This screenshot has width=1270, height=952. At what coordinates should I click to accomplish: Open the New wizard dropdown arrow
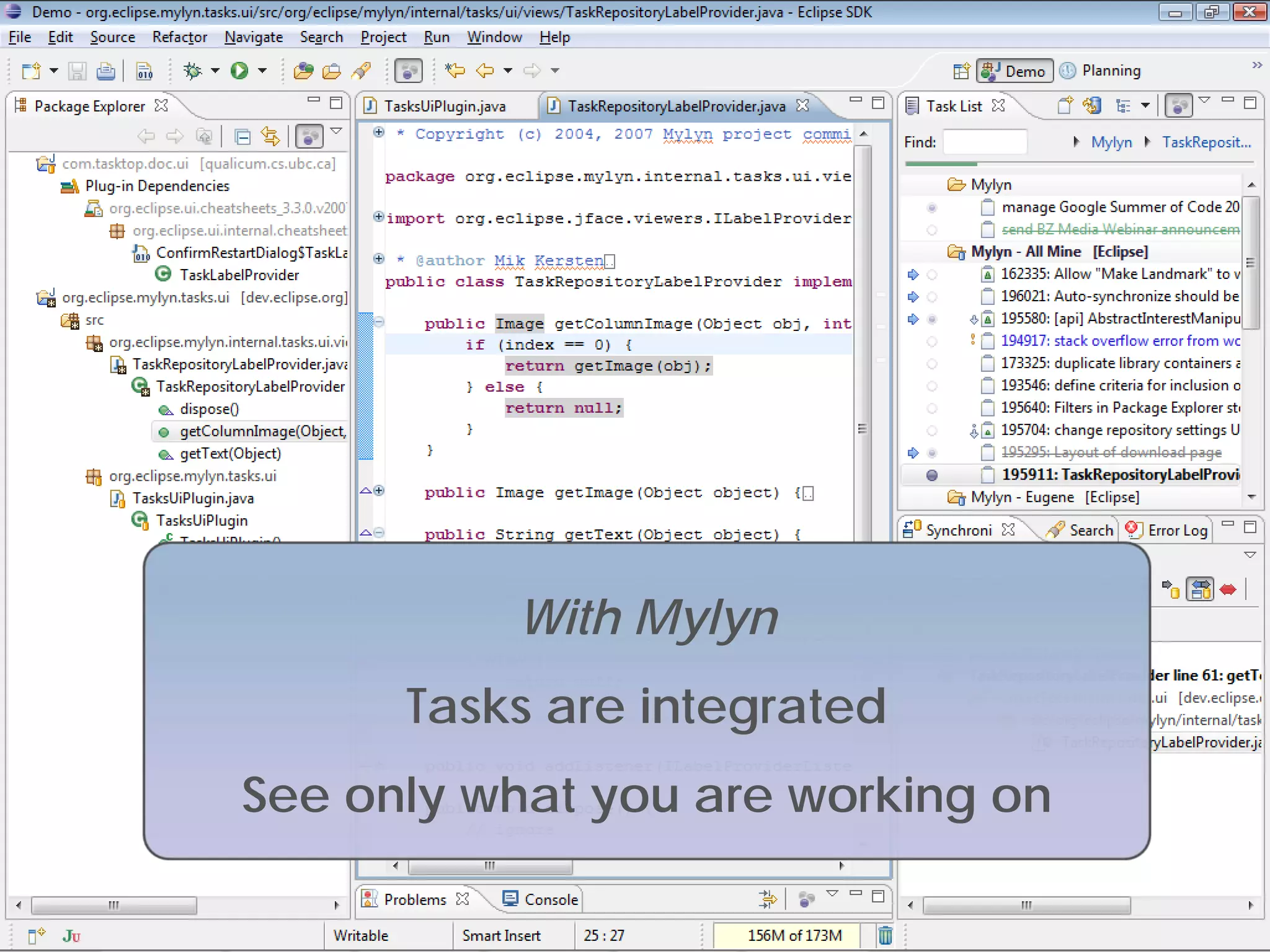pyautogui.click(x=53, y=71)
